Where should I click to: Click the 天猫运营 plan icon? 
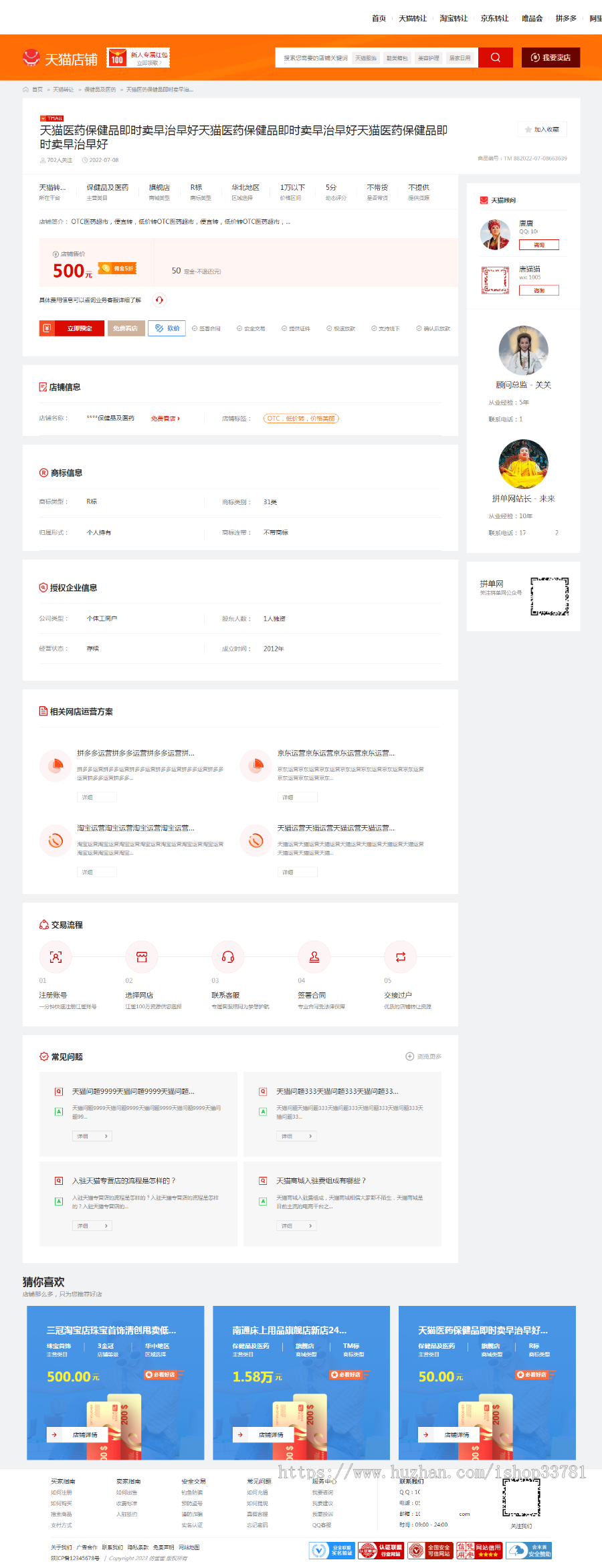point(256,841)
